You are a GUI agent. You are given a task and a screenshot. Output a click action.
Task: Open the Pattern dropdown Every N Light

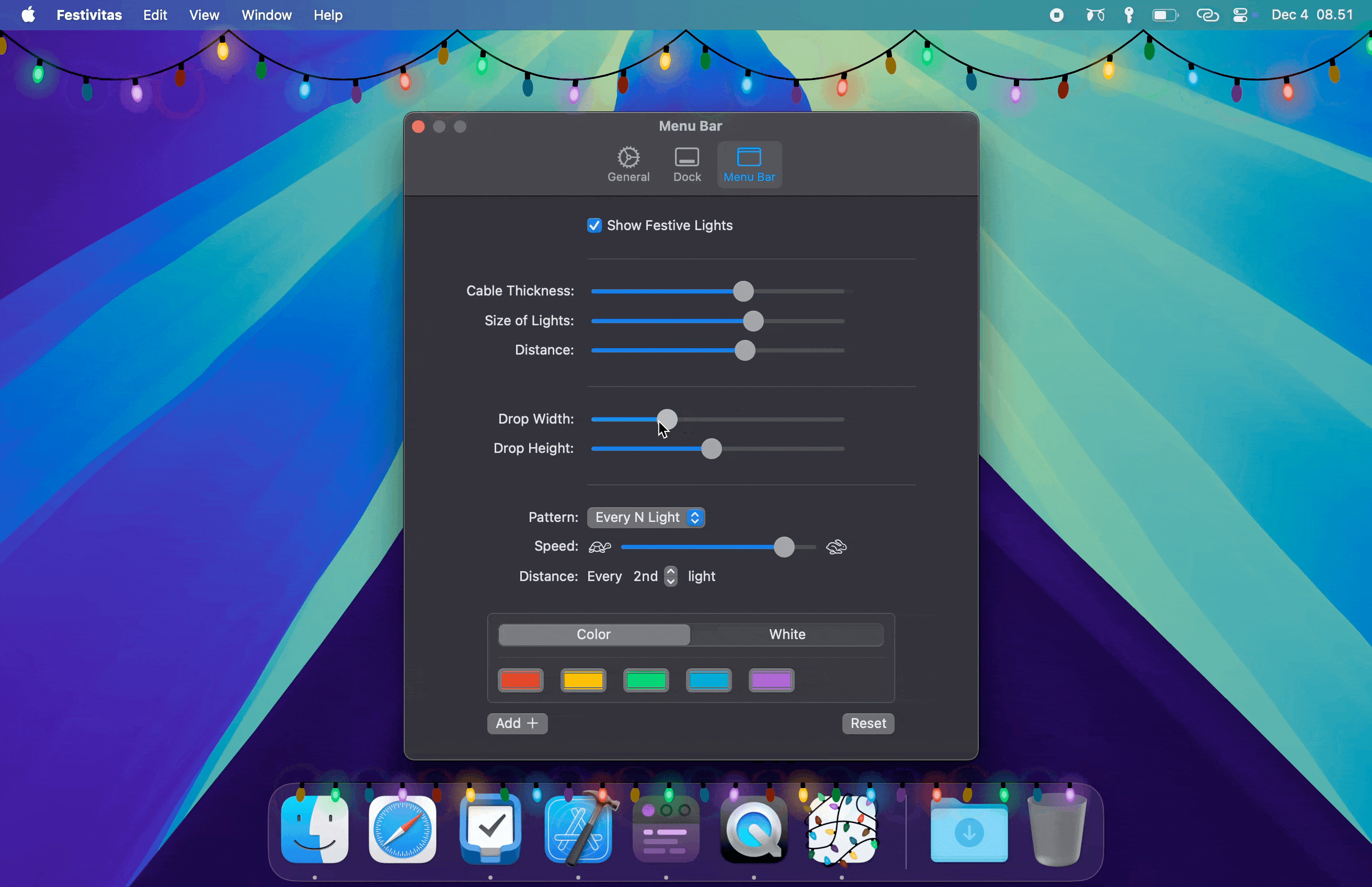point(646,517)
